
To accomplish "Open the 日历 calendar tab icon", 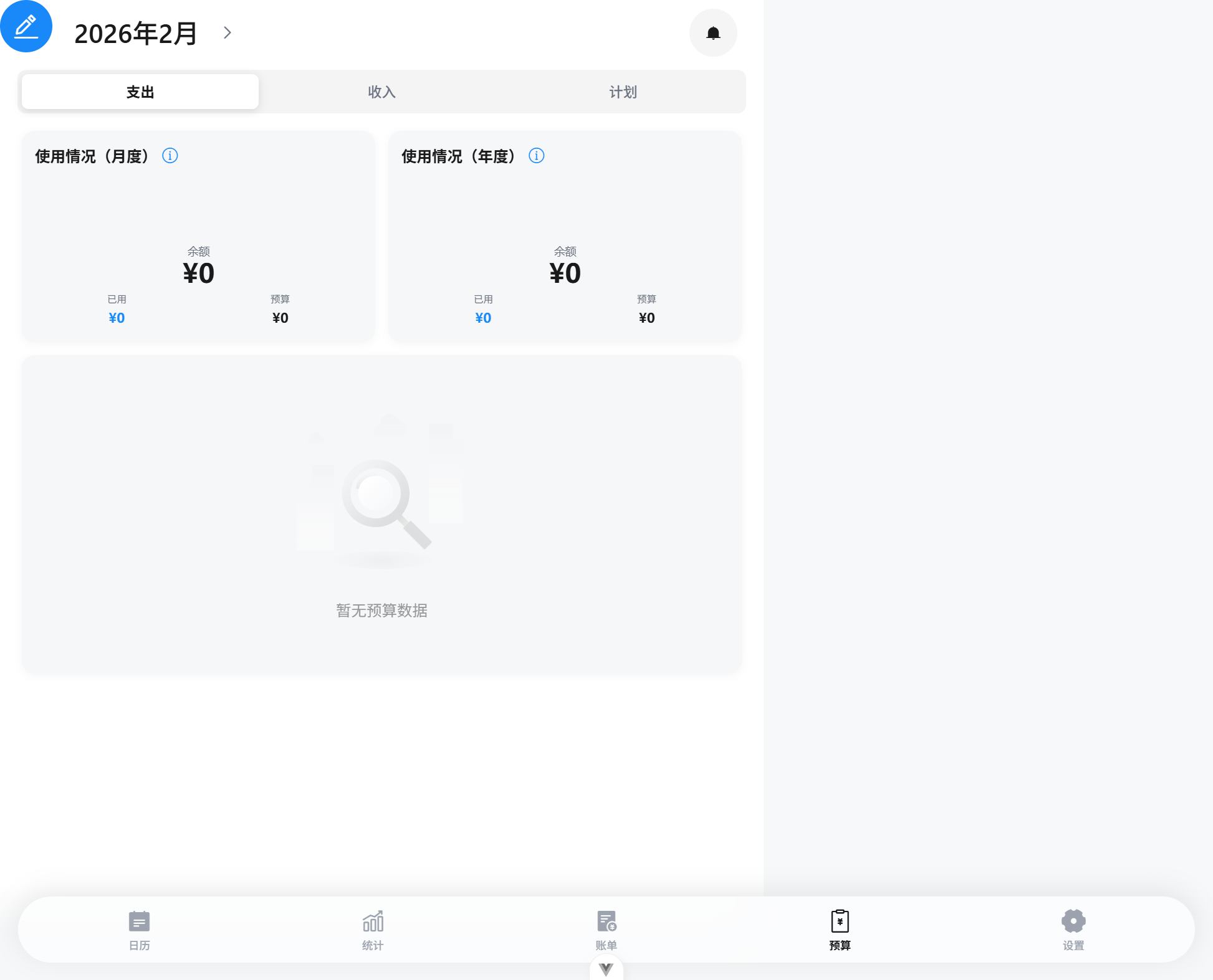I will coord(139,921).
